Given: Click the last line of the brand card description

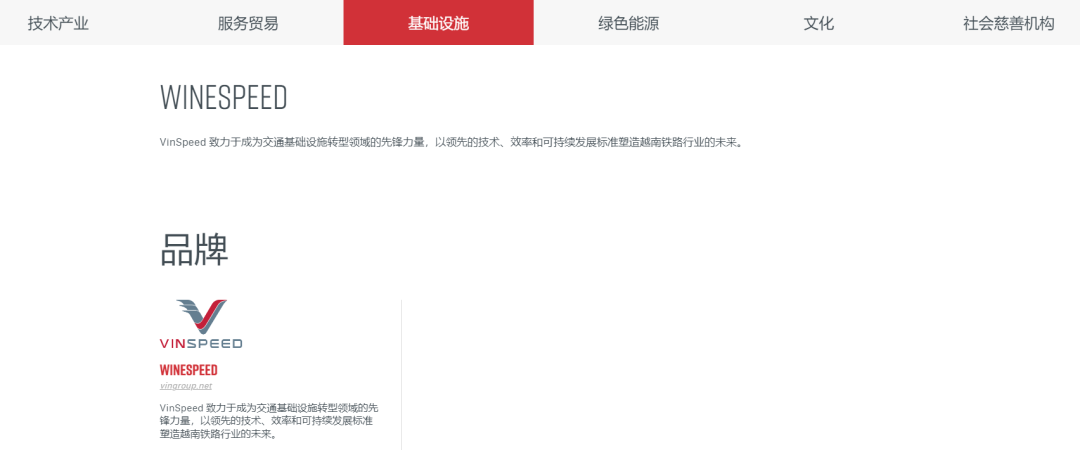Looking at the screenshot, I should pos(218,434).
